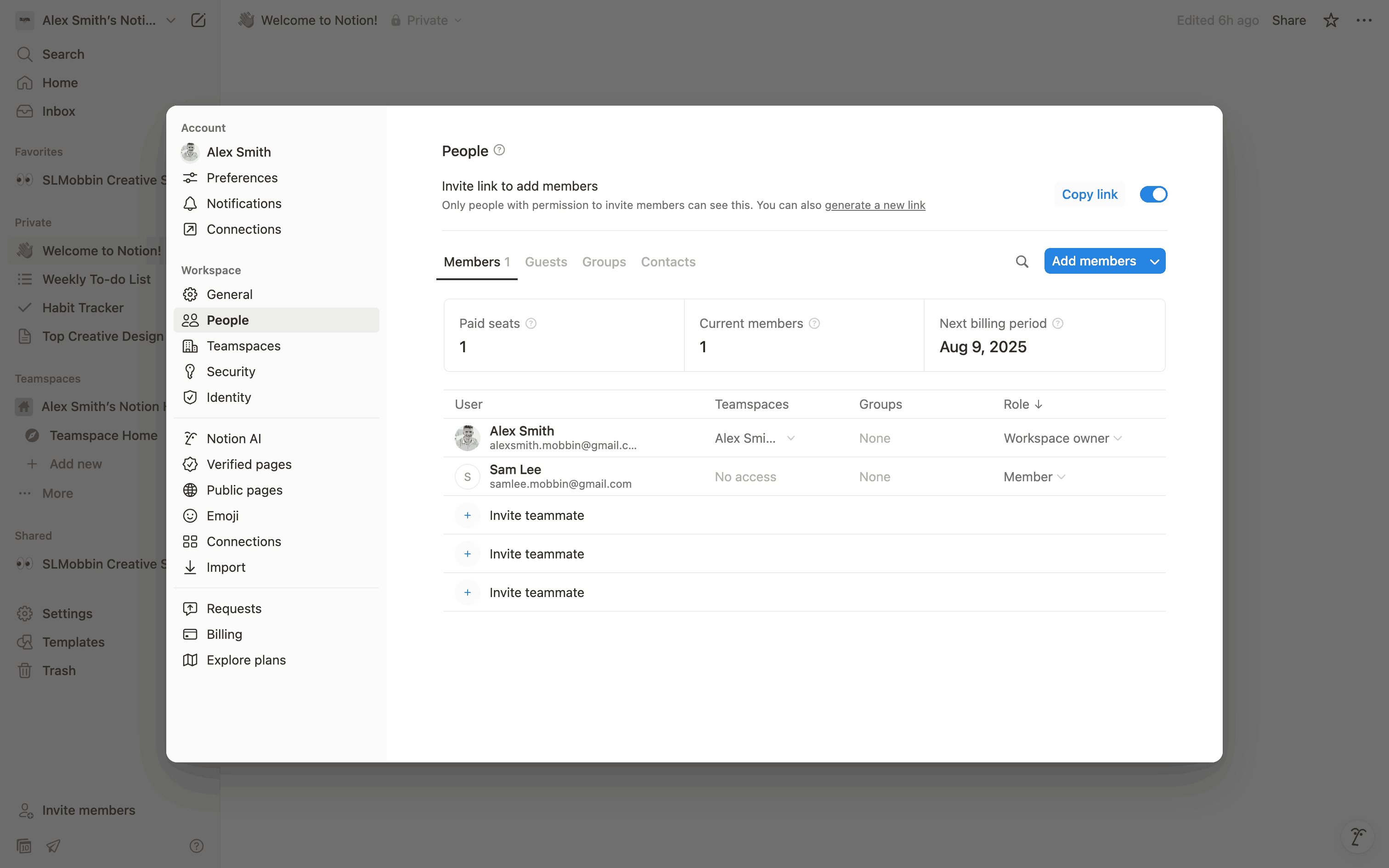Expand Alex Smith's teamspaces dropdown
Image resolution: width=1389 pixels, height=868 pixels.
tap(790, 439)
